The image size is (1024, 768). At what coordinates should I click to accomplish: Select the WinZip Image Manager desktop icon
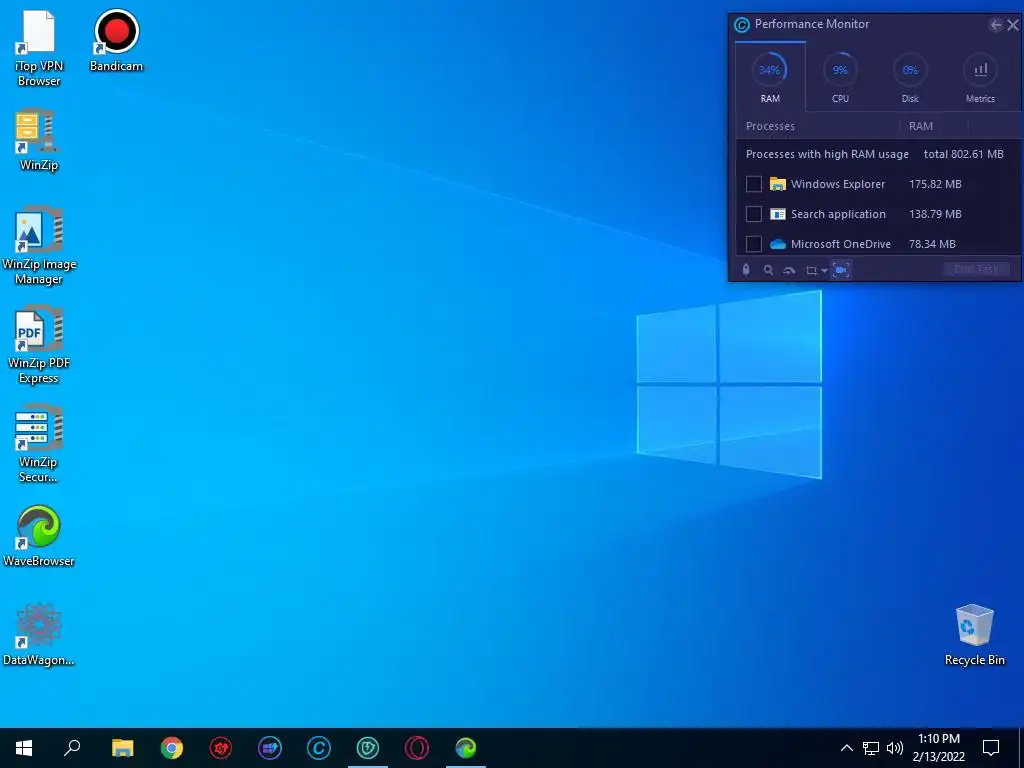click(x=39, y=246)
